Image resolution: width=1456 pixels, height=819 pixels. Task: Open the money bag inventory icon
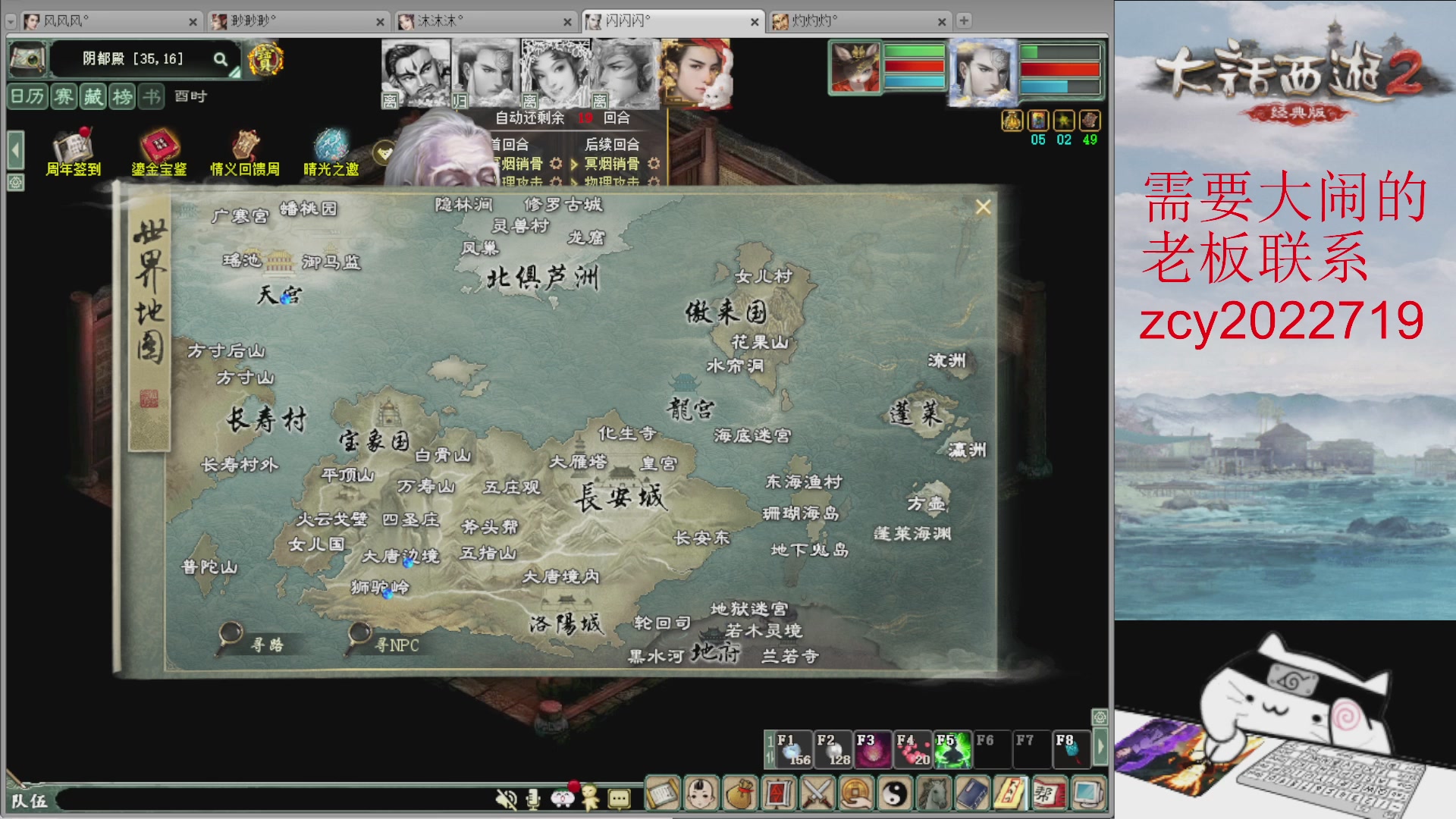pos(739,794)
